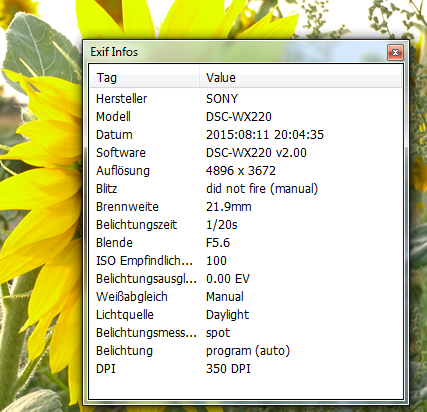This screenshot has height=412, width=427.
Task: Select the Datum row
Action: tap(246, 135)
